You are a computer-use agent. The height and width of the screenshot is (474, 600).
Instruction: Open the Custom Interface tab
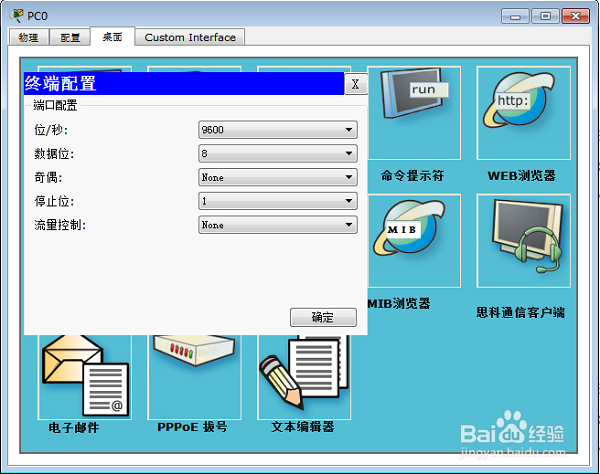tap(190, 37)
